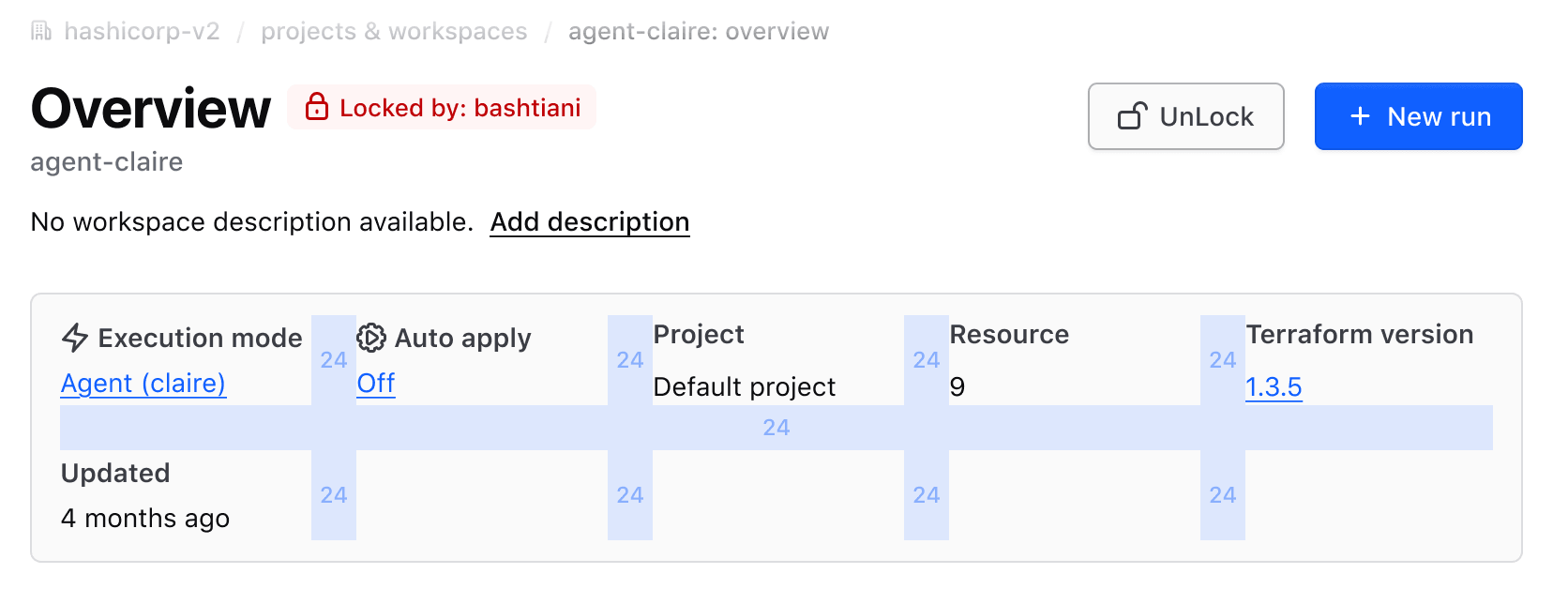
Task: Click the Off auto apply link
Action: pos(376,384)
